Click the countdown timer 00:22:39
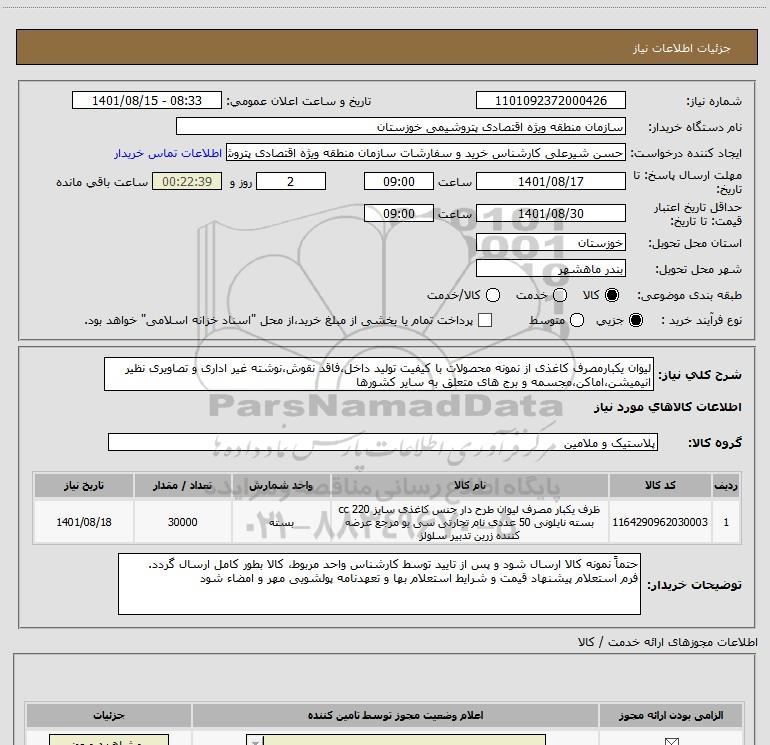Screen dimensions: 770x745 click(187, 181)
